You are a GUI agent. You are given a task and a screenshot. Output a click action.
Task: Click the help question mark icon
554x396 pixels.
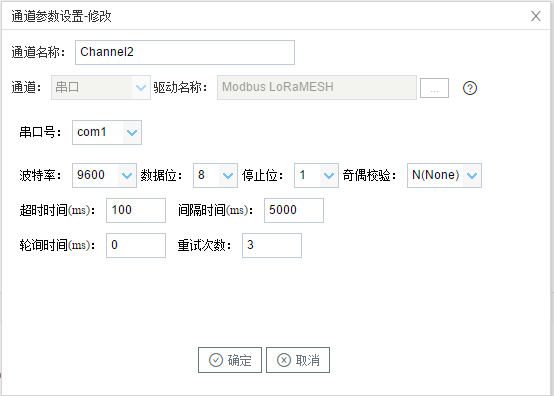pyautogui.click(x=470, y=88)
